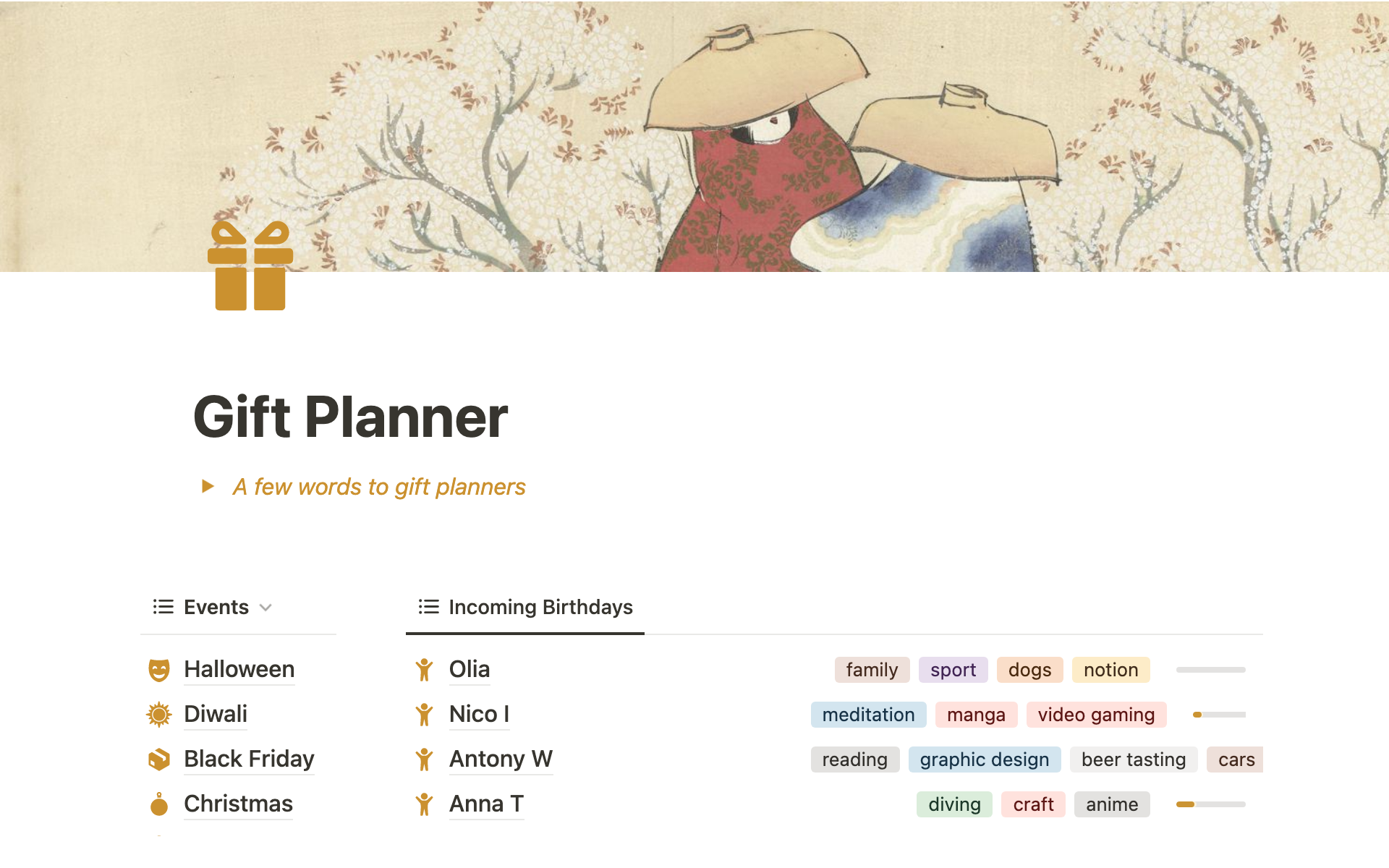Click the 'notion' tag on Olia
Viewport: 1389px width, 868px height.
point(1110,670)
